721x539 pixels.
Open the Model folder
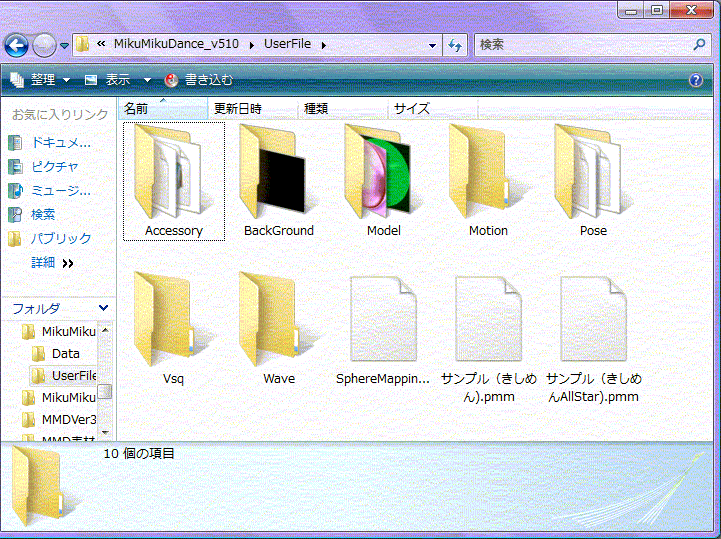[383, 181]
